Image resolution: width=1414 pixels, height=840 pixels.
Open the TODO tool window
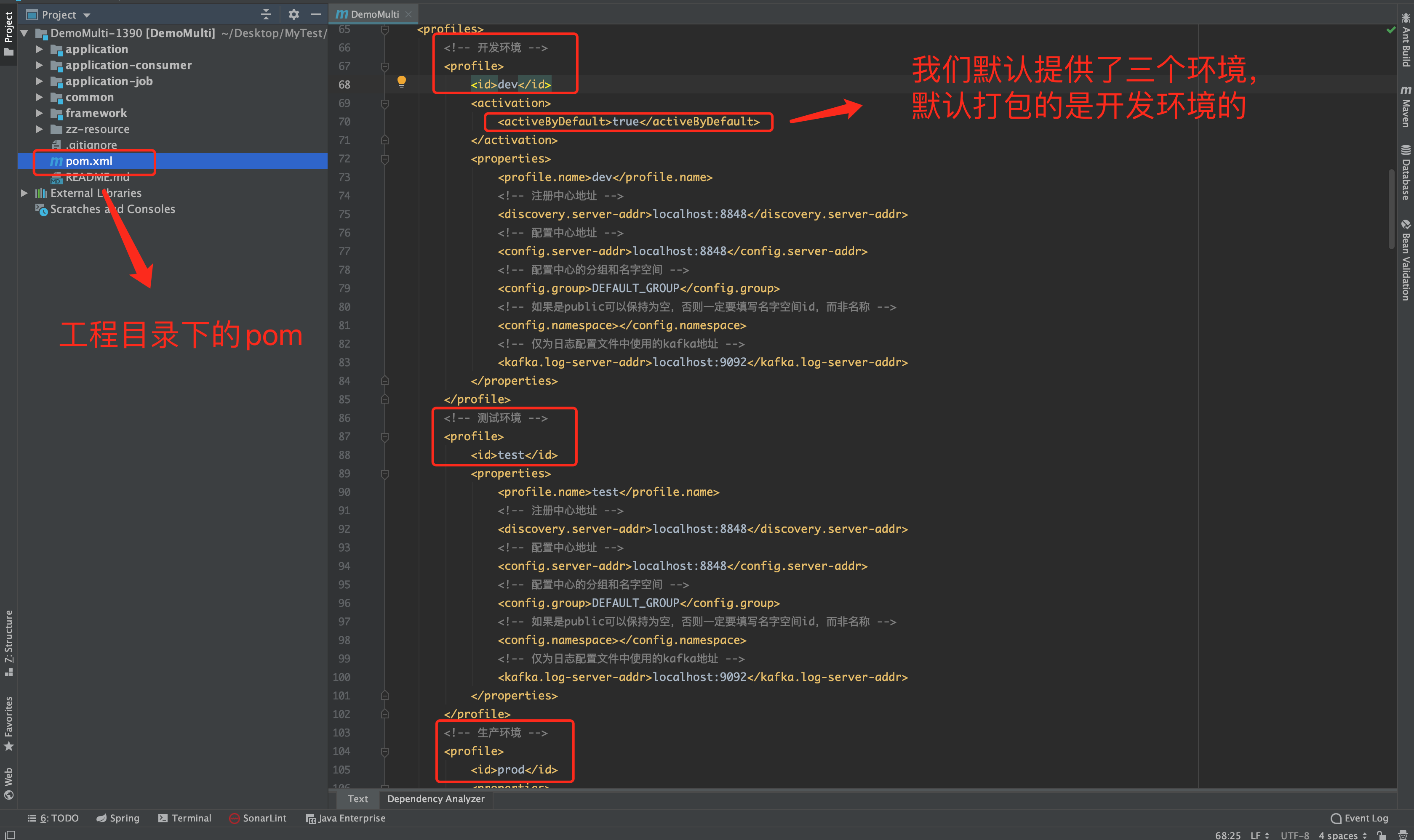click(x=53, y=818)
